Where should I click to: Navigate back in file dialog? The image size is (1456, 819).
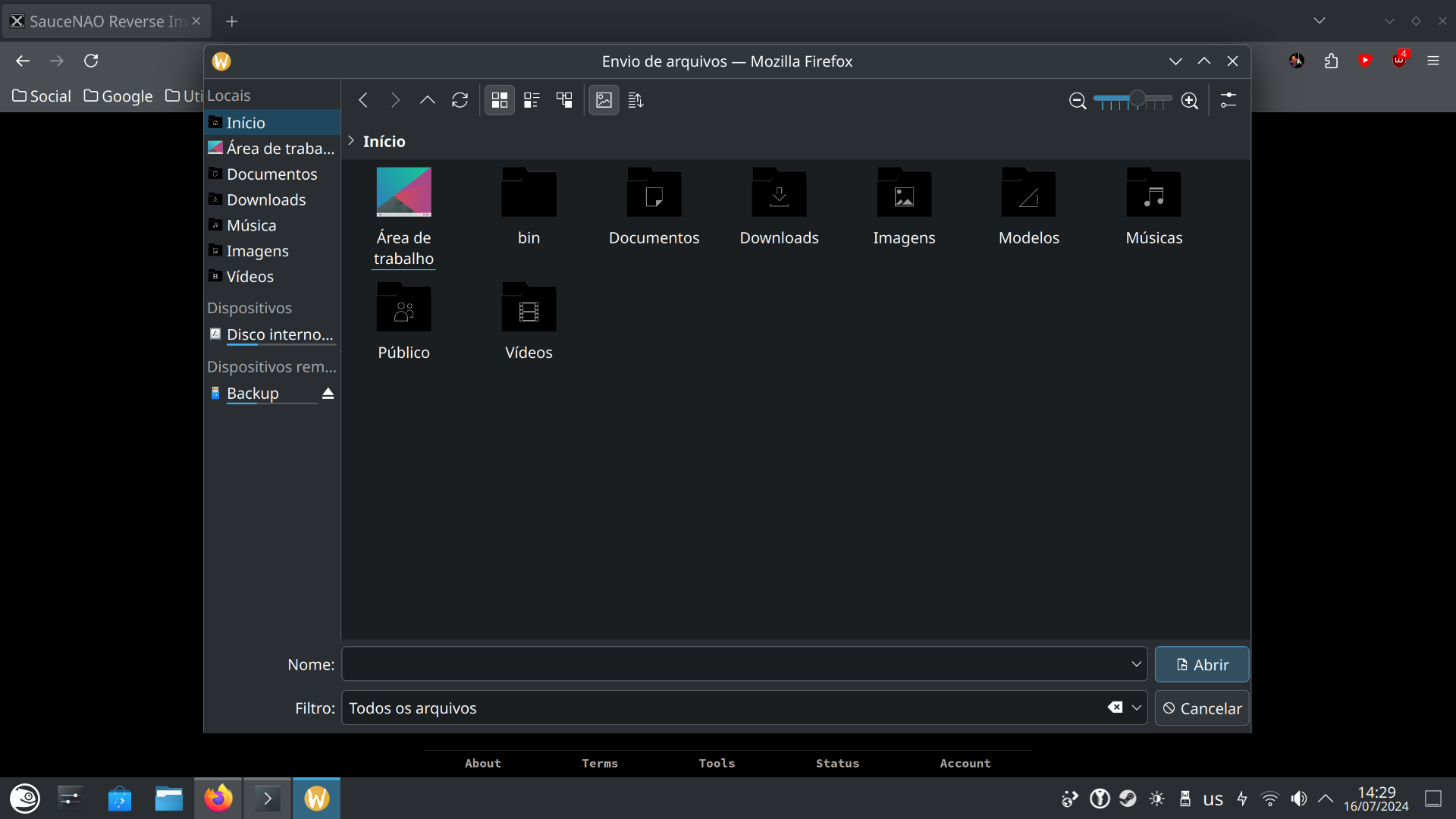363,100
